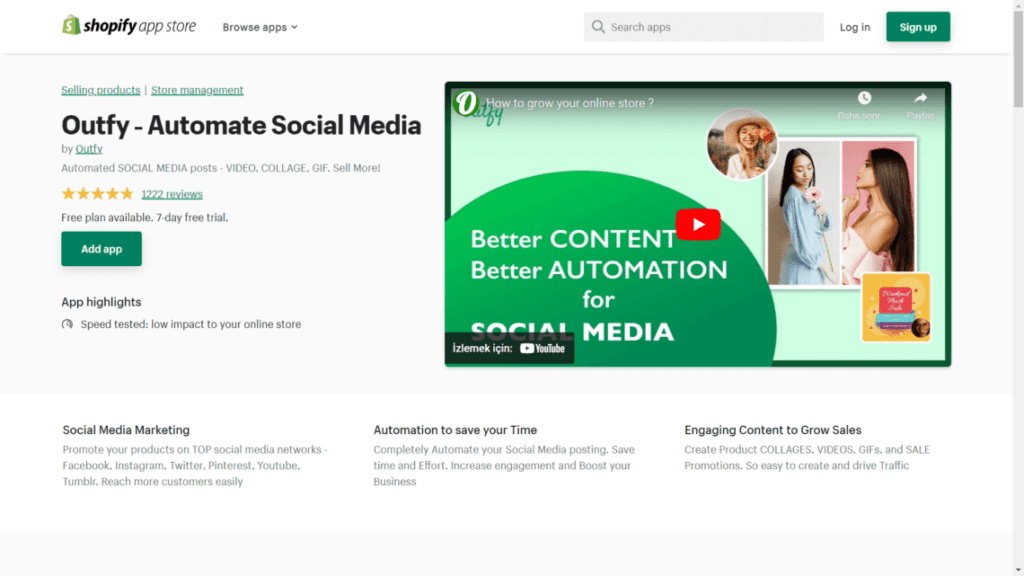Click the YouTube logo on video

pyautogui.click(x=543, y=349)
